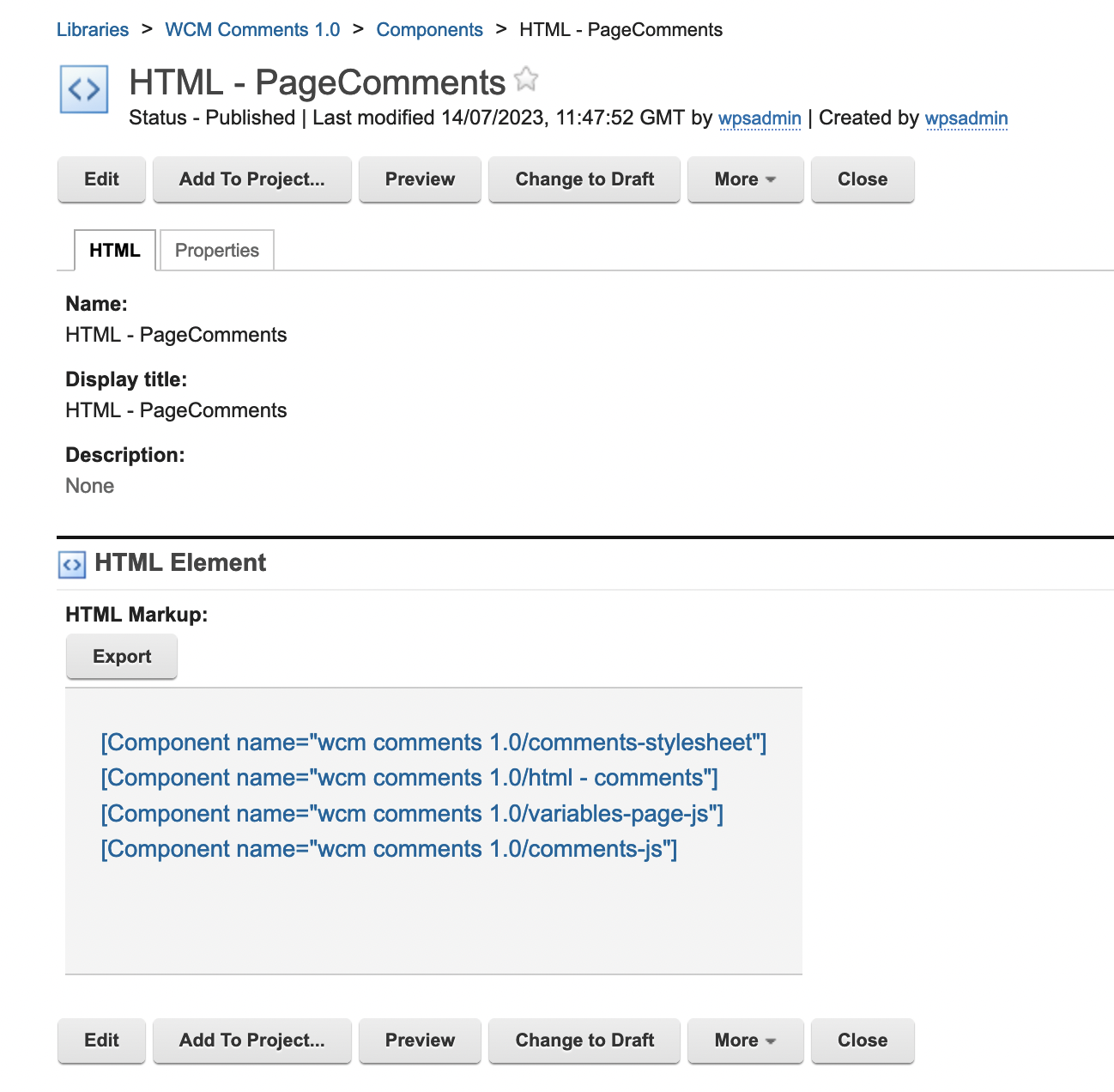The width and height of the screenshot is (1114, 1092).
Task: Preview the component
Action: (420, 179)
